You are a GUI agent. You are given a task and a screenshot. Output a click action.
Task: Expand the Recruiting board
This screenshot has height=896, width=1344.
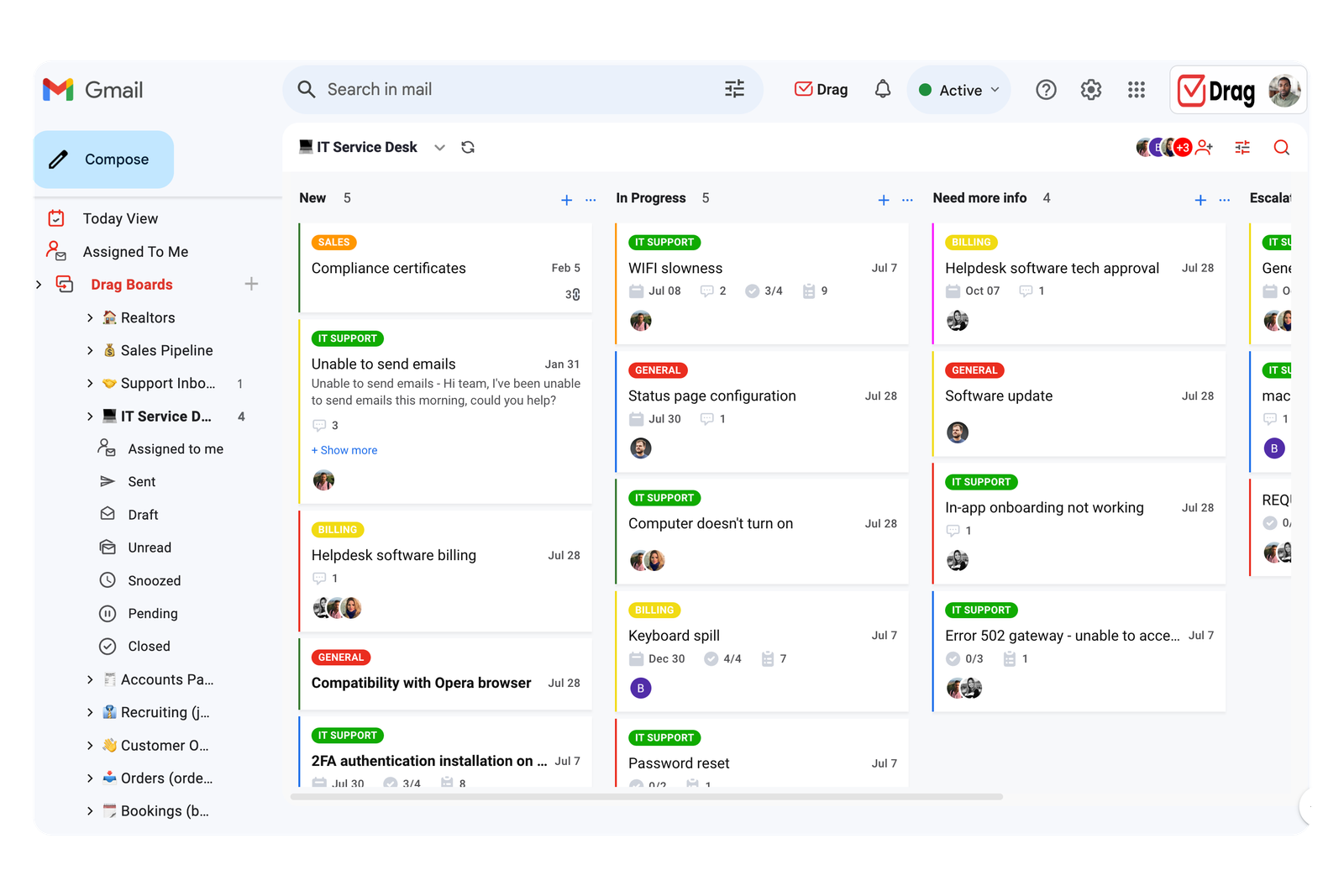90,712
